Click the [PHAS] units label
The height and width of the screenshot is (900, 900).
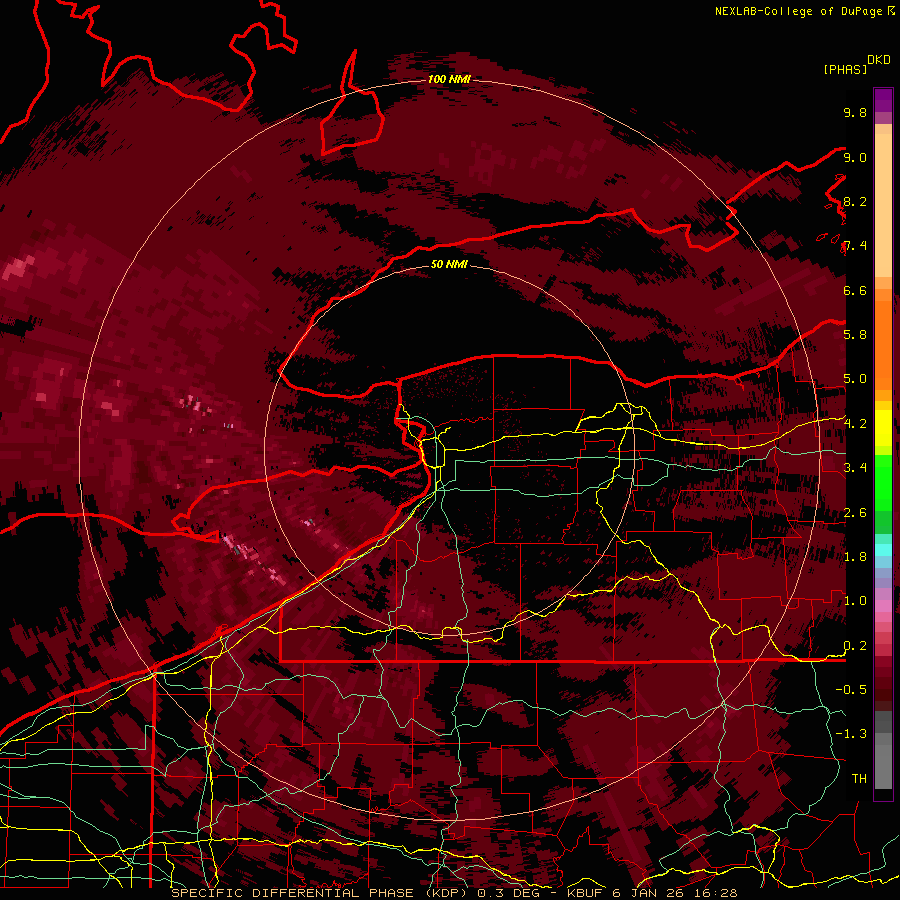point(845,69)
